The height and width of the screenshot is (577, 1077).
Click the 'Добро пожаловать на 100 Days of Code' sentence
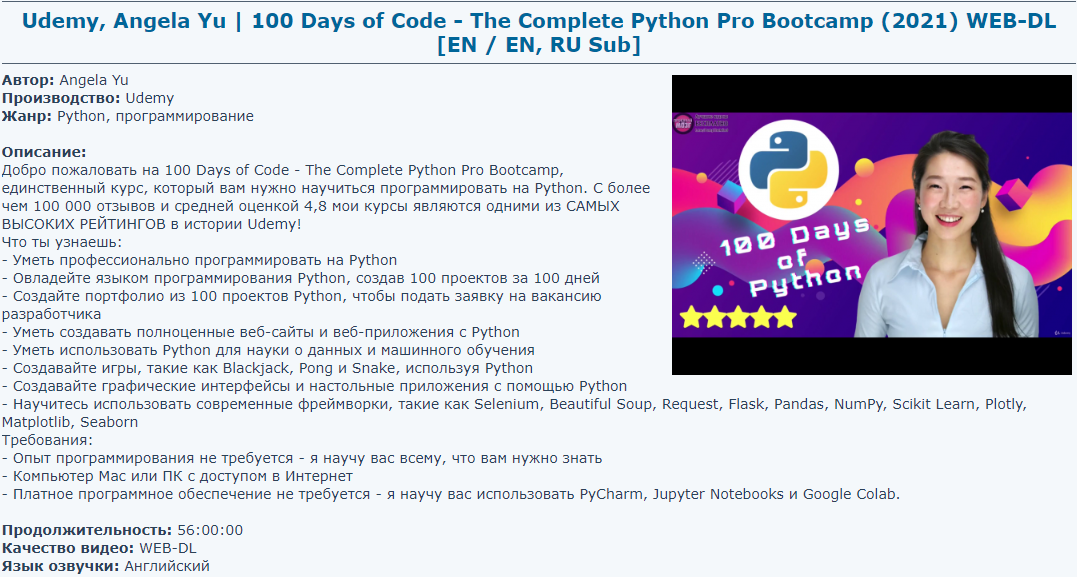click(282, 170)
